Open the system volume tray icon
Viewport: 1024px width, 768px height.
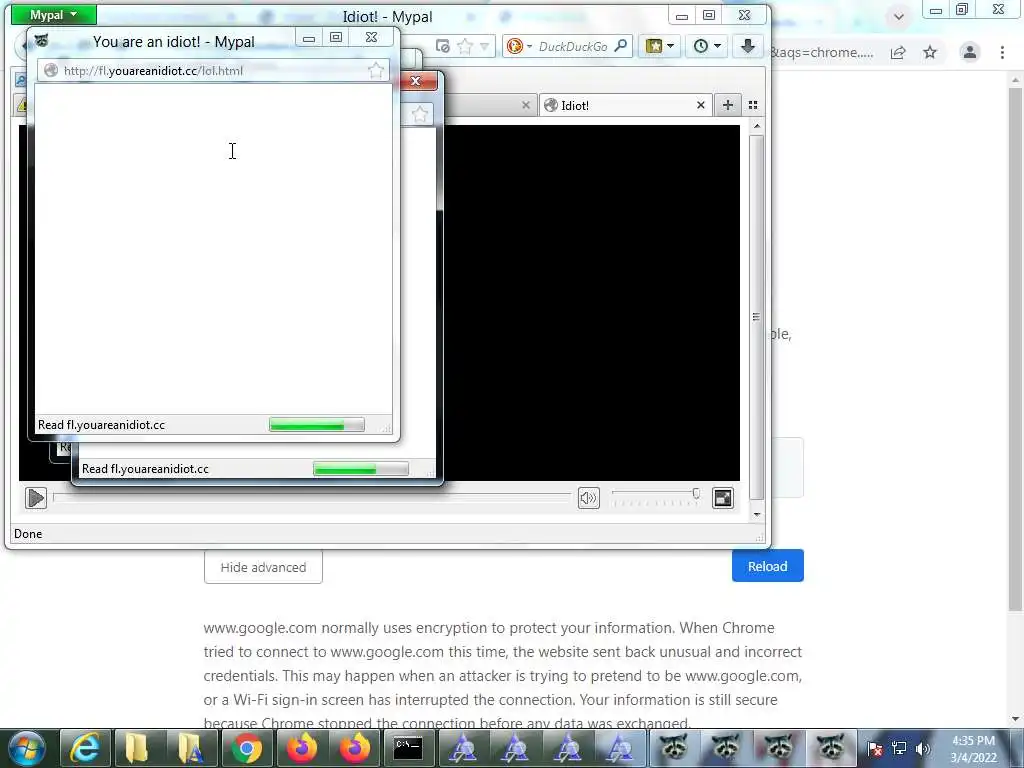coord(923,748)
